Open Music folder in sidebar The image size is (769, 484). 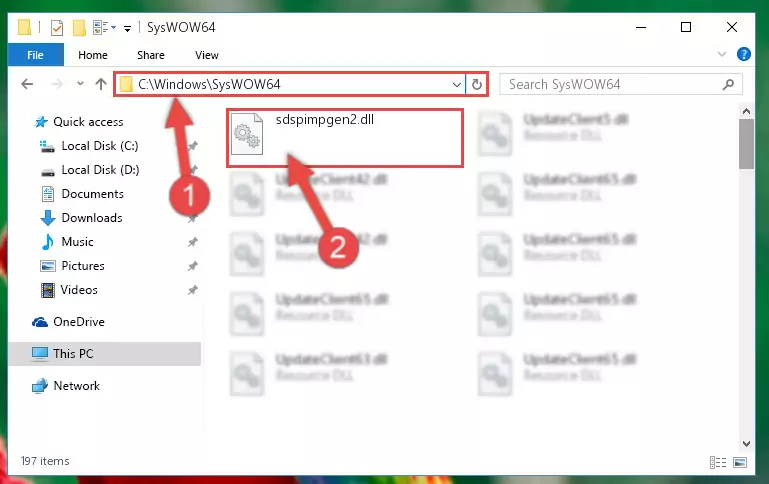(77, 242)
